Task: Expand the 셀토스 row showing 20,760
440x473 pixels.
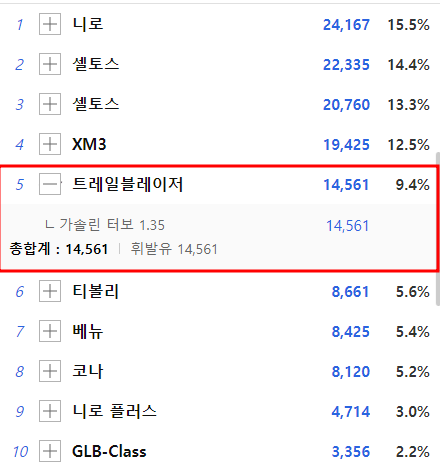Action: point(50,104)
